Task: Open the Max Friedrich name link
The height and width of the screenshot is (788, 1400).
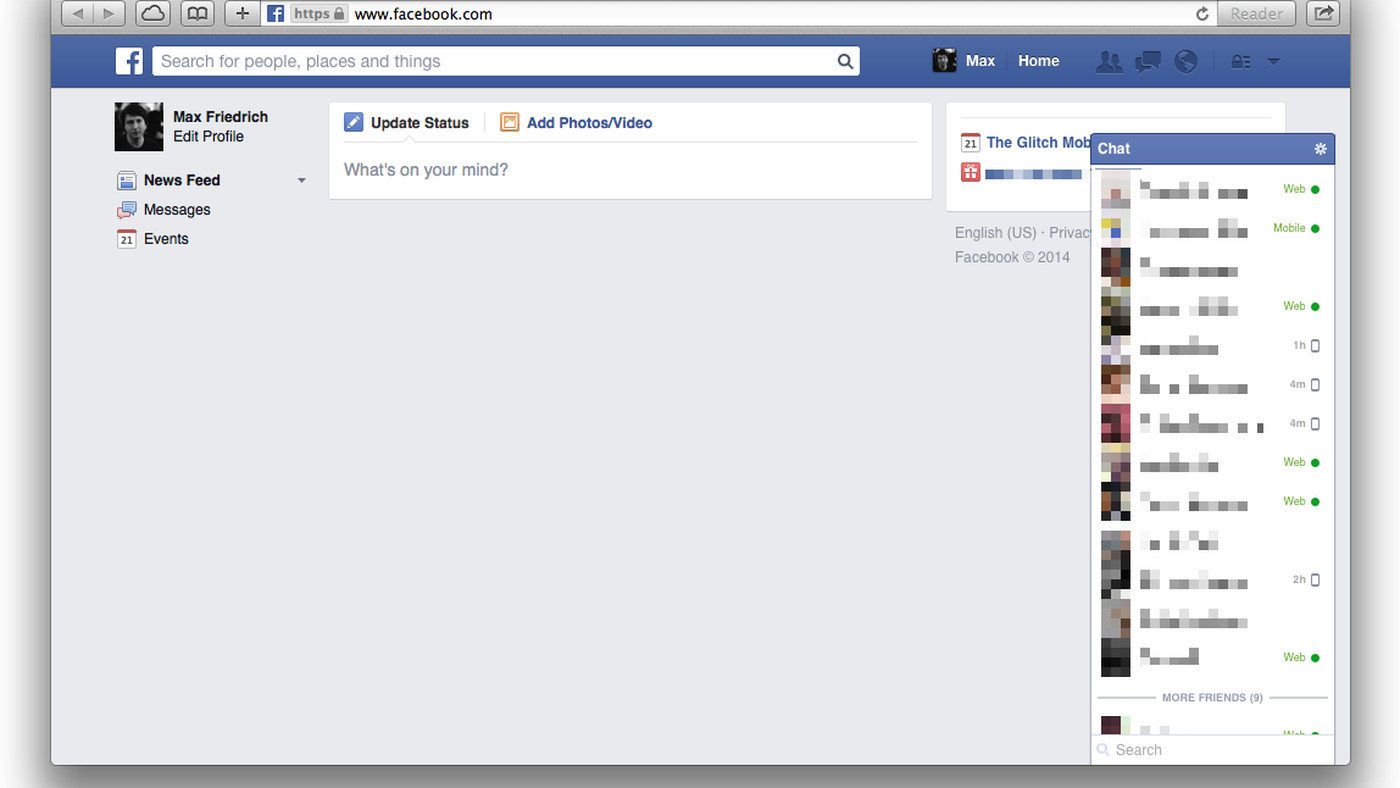Action: pos(220,117)
